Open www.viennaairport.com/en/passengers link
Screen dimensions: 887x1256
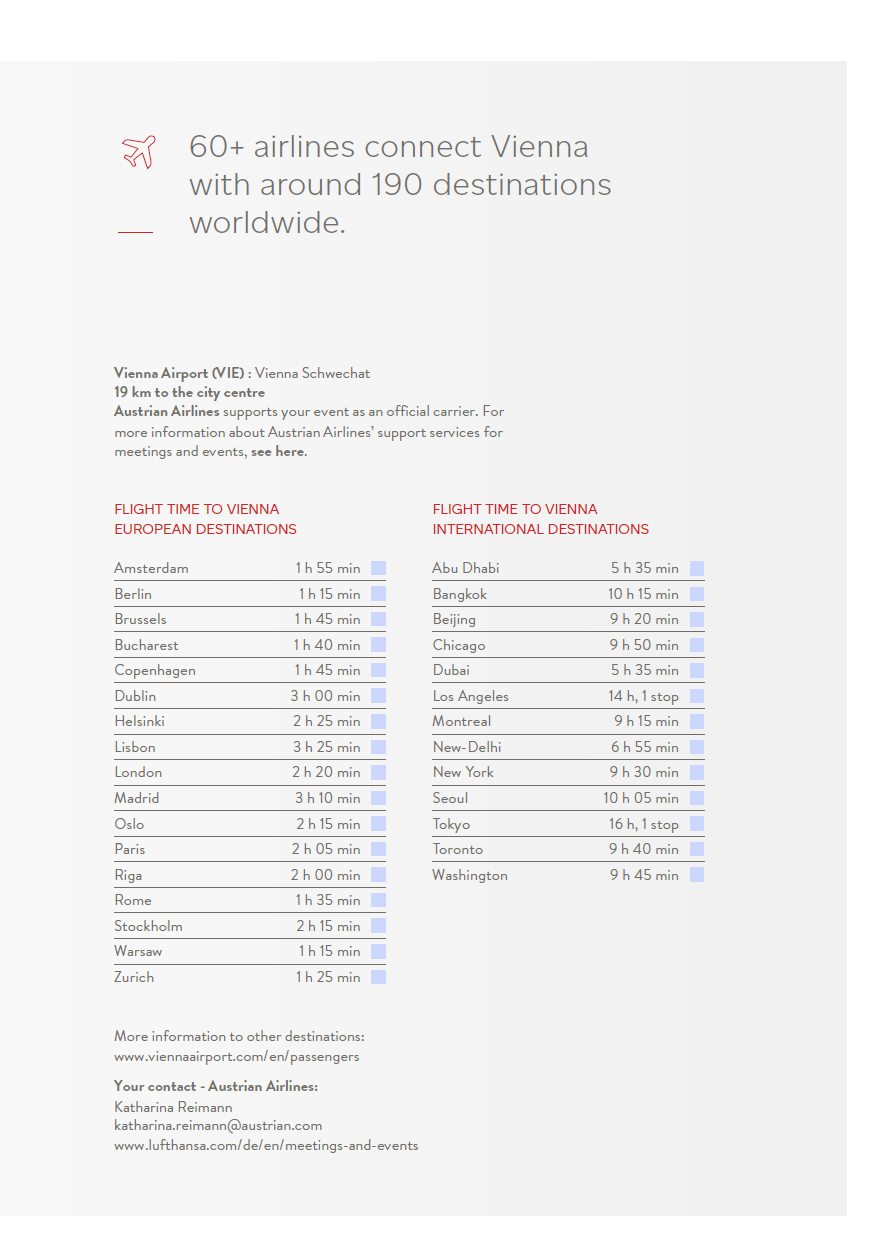click(237, 1056)
